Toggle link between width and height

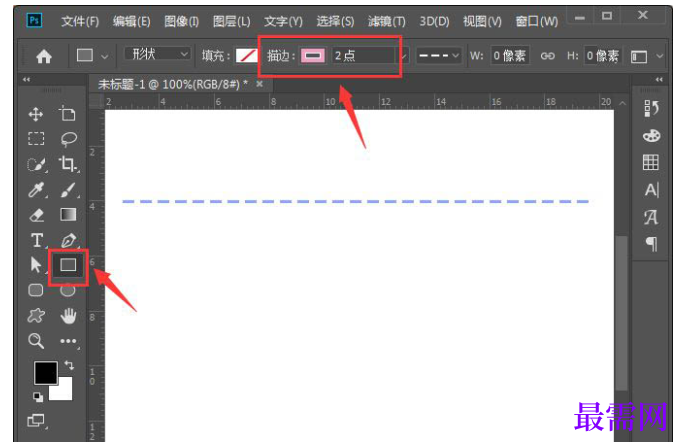547,56
